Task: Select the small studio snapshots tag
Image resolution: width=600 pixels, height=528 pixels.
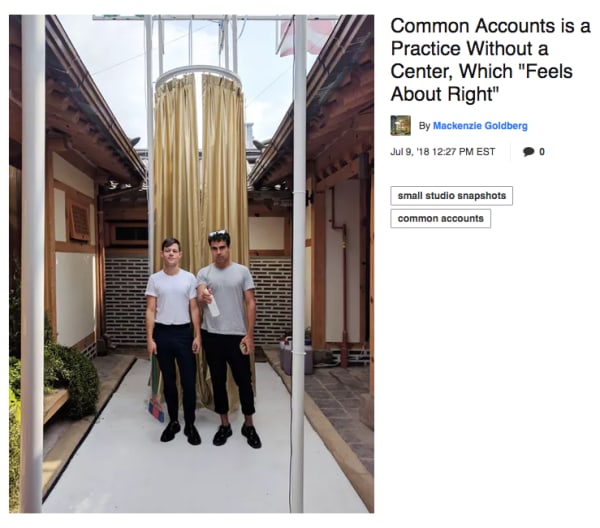Action: point(452,196)
